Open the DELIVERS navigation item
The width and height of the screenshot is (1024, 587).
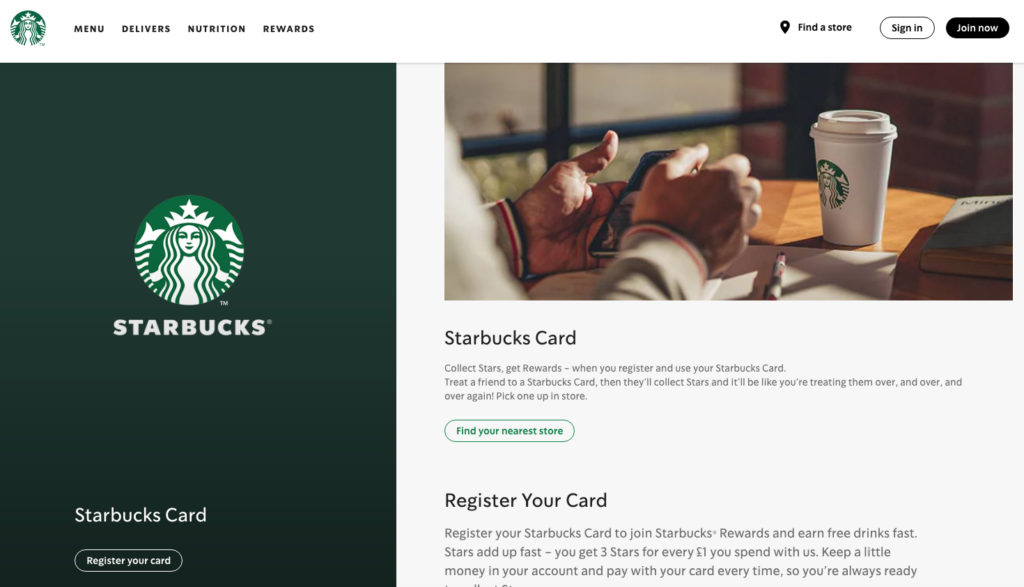pyautogui.click(x=146, y=29)
